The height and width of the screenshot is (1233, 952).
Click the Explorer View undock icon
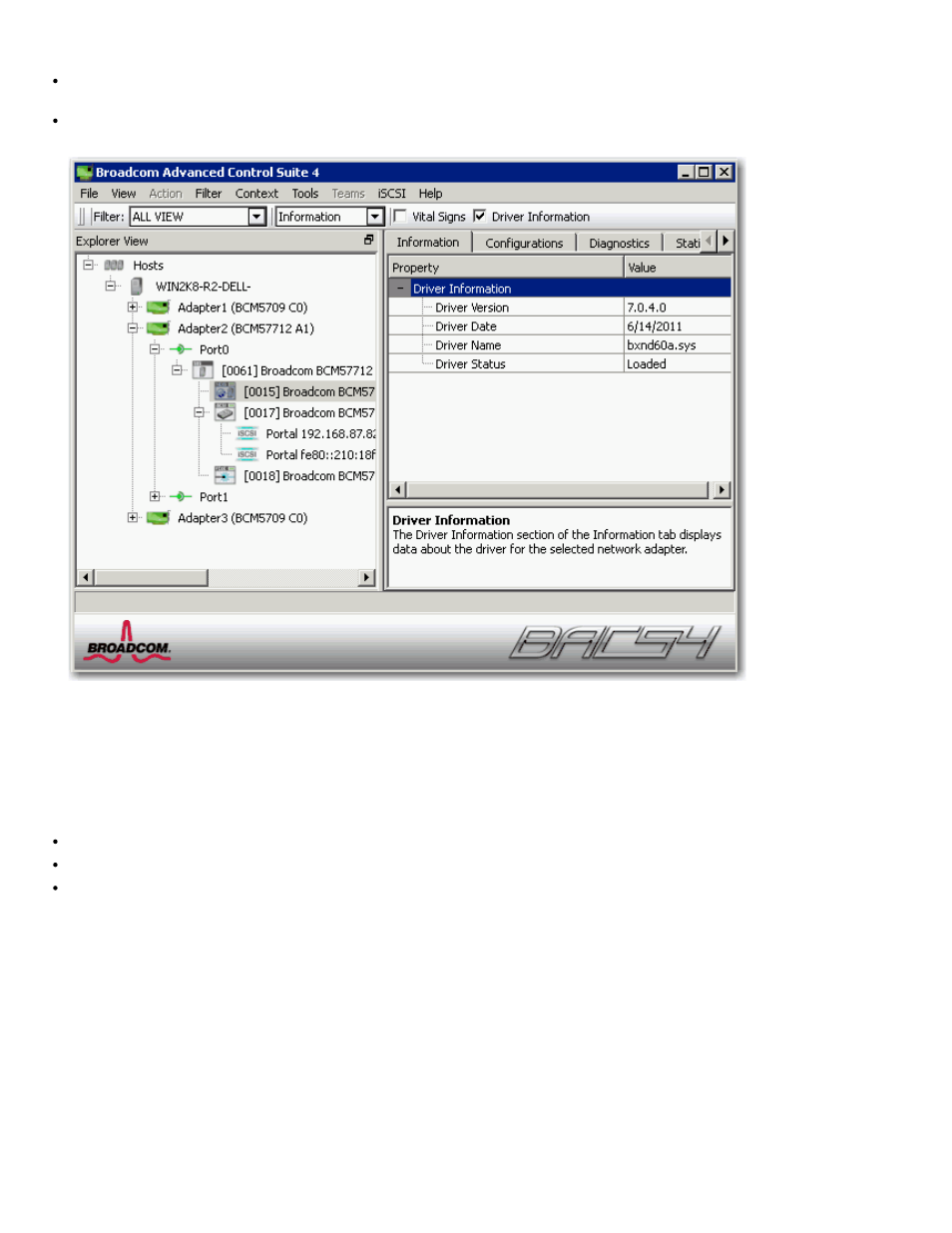[368, 241]
